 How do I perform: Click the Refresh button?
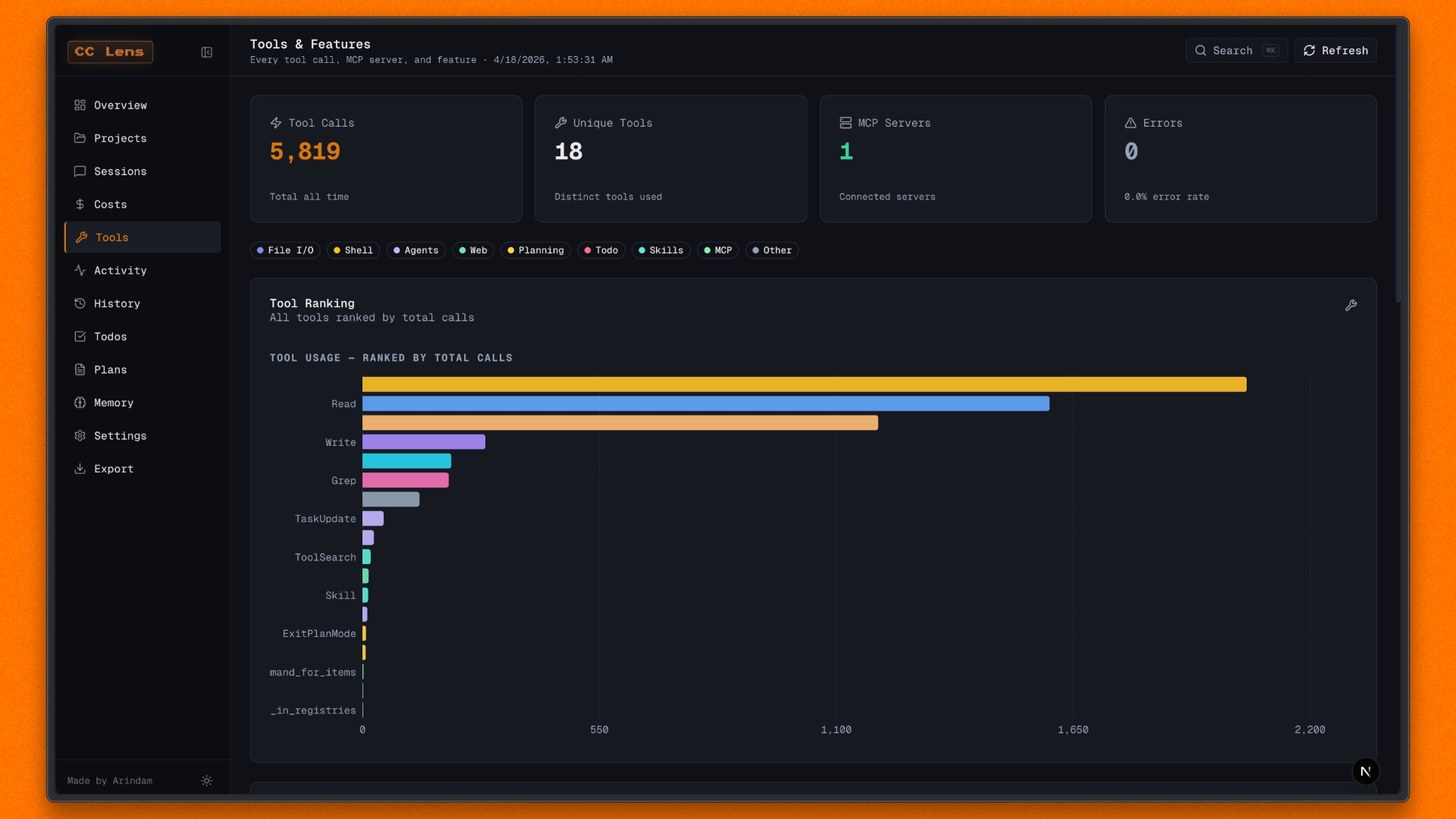pyautogui.click(x=1335, y=51)
